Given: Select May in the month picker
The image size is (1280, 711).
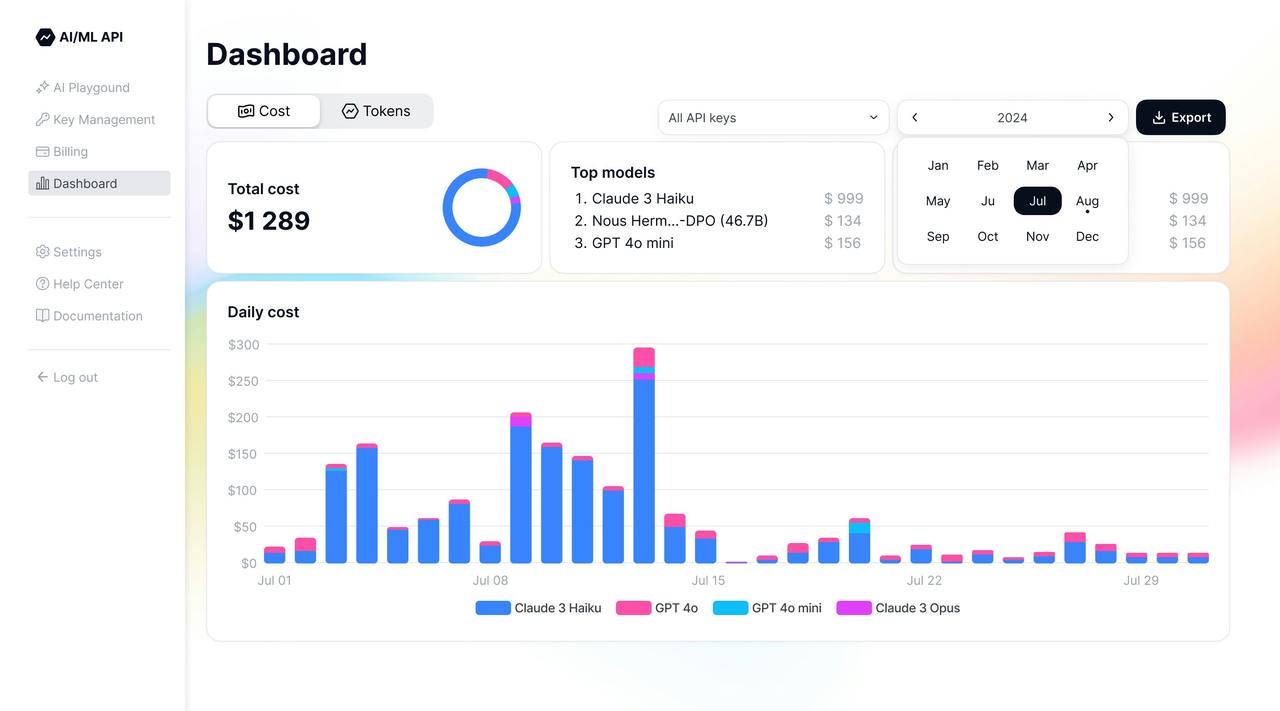Looking at the screenshot, I should pyautogui.click(x=938, y=201).
